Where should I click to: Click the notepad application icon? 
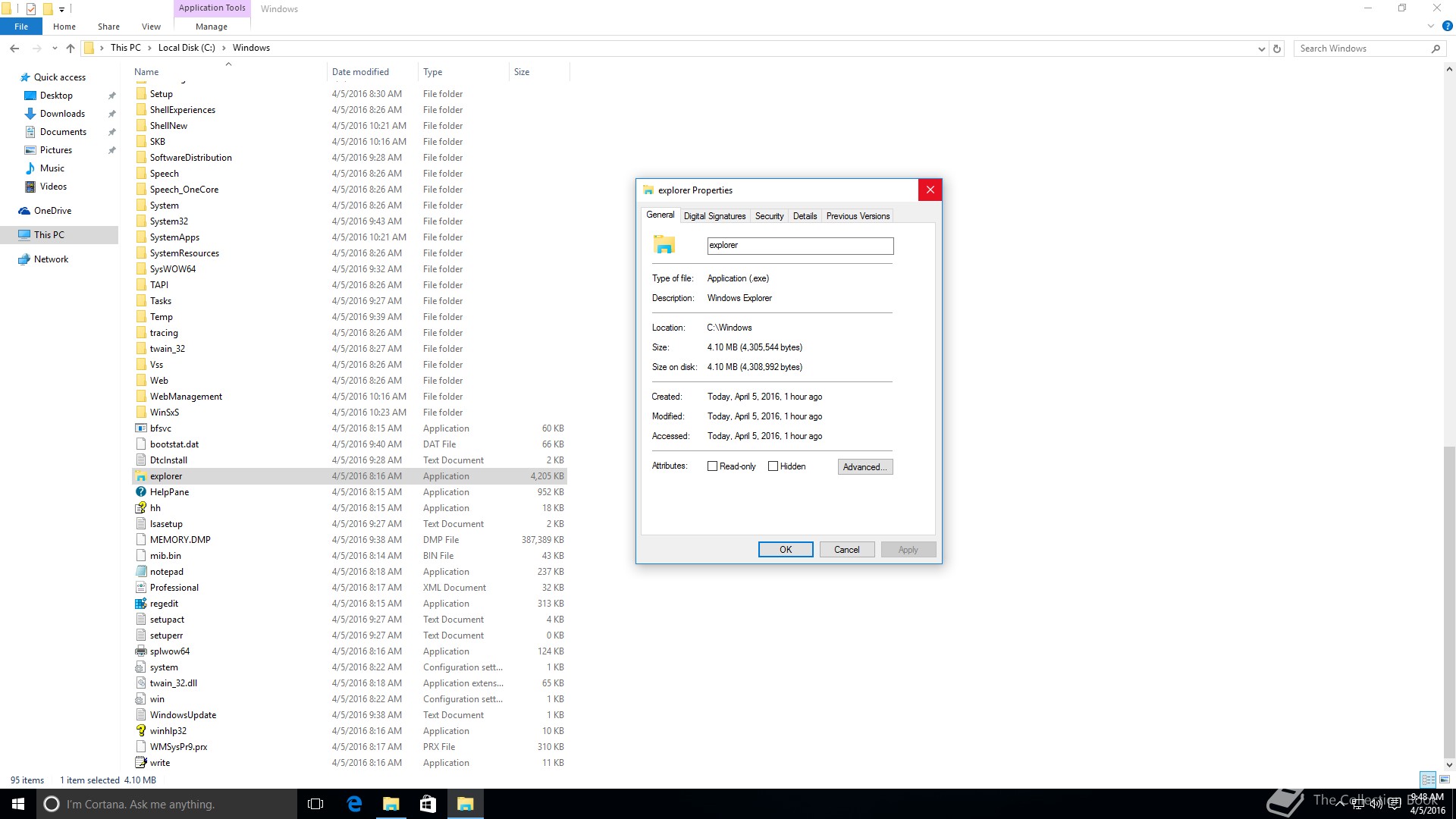coord(140,572)
